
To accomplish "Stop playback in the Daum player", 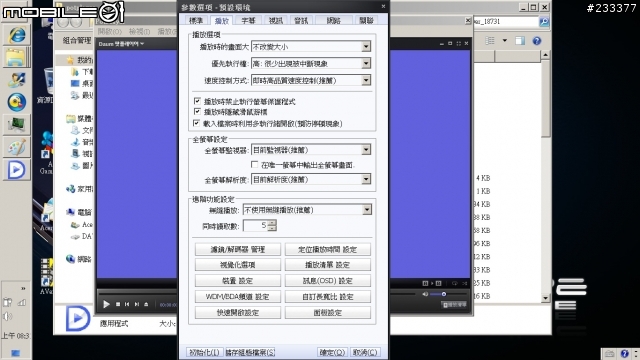I will [x=118, y=304].
